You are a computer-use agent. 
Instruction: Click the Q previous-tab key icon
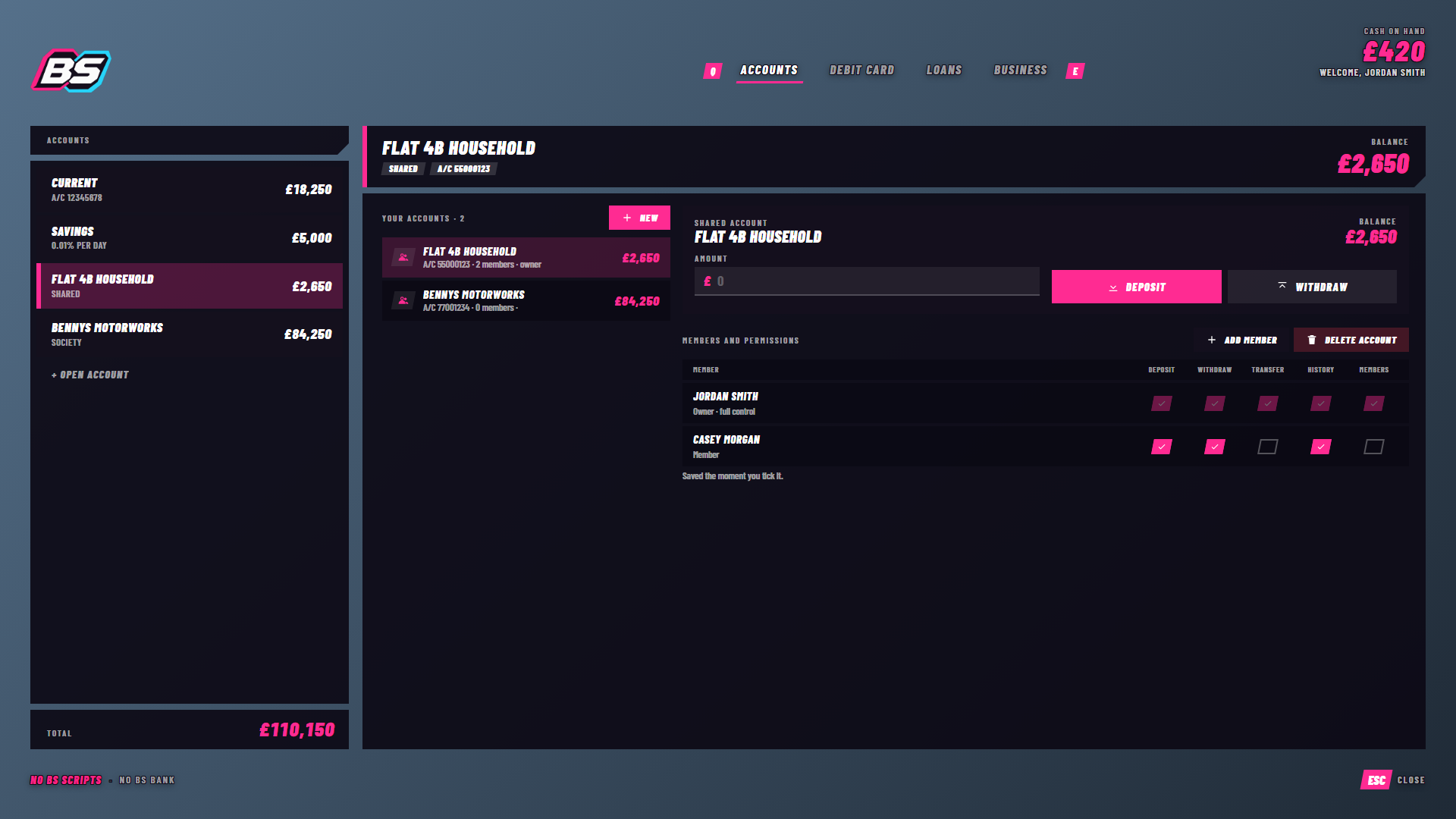(713, 71)
